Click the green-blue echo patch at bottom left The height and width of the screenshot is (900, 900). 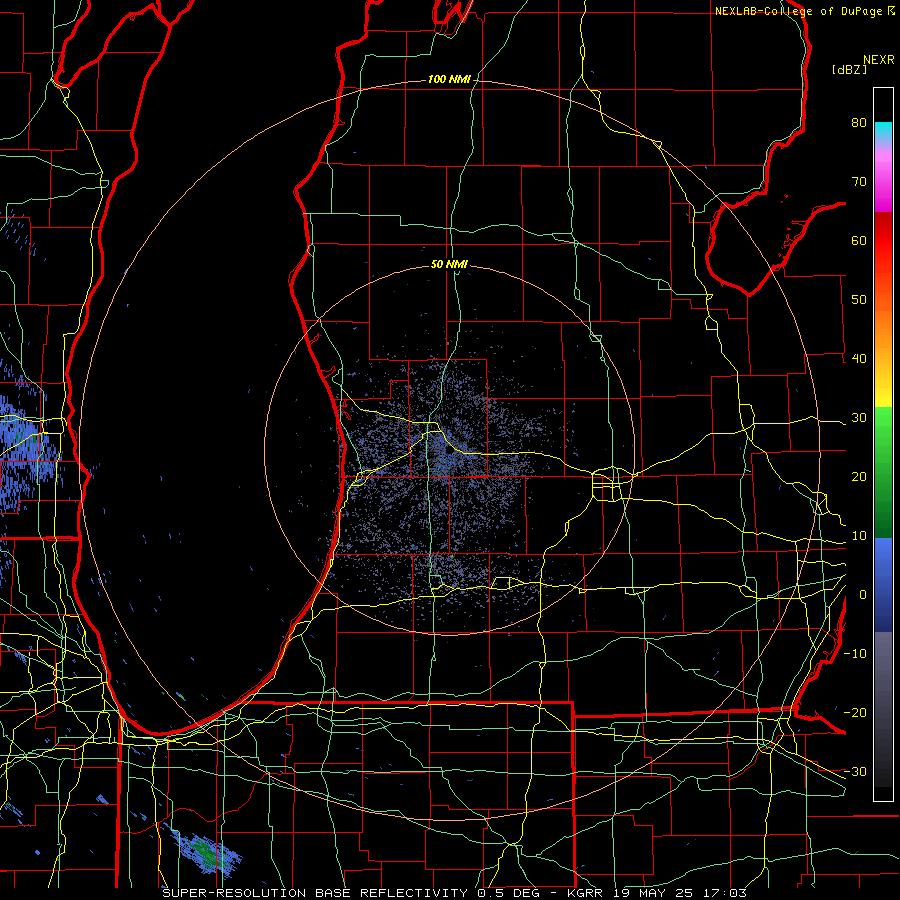(207, 852)
